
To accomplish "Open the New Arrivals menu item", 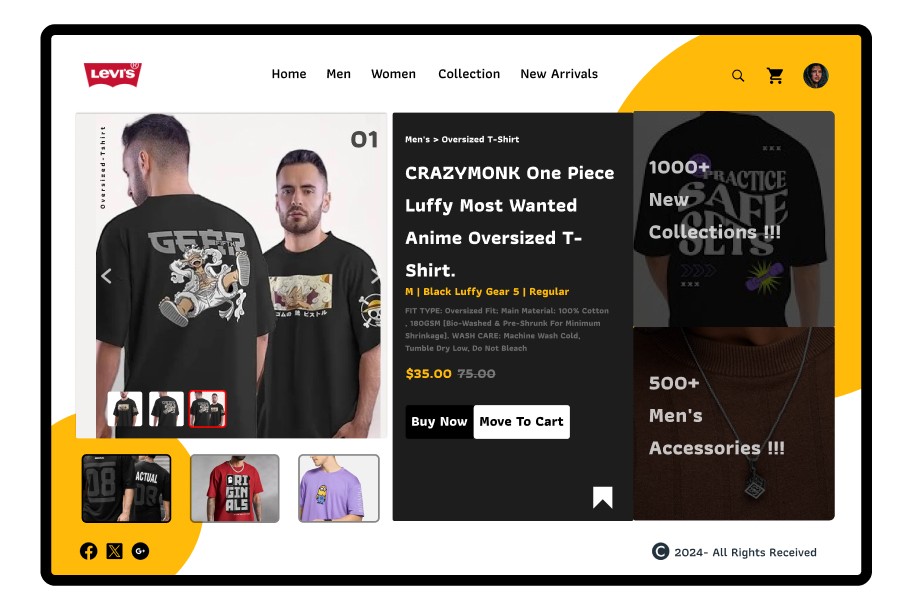I will (x=559, y=74).
